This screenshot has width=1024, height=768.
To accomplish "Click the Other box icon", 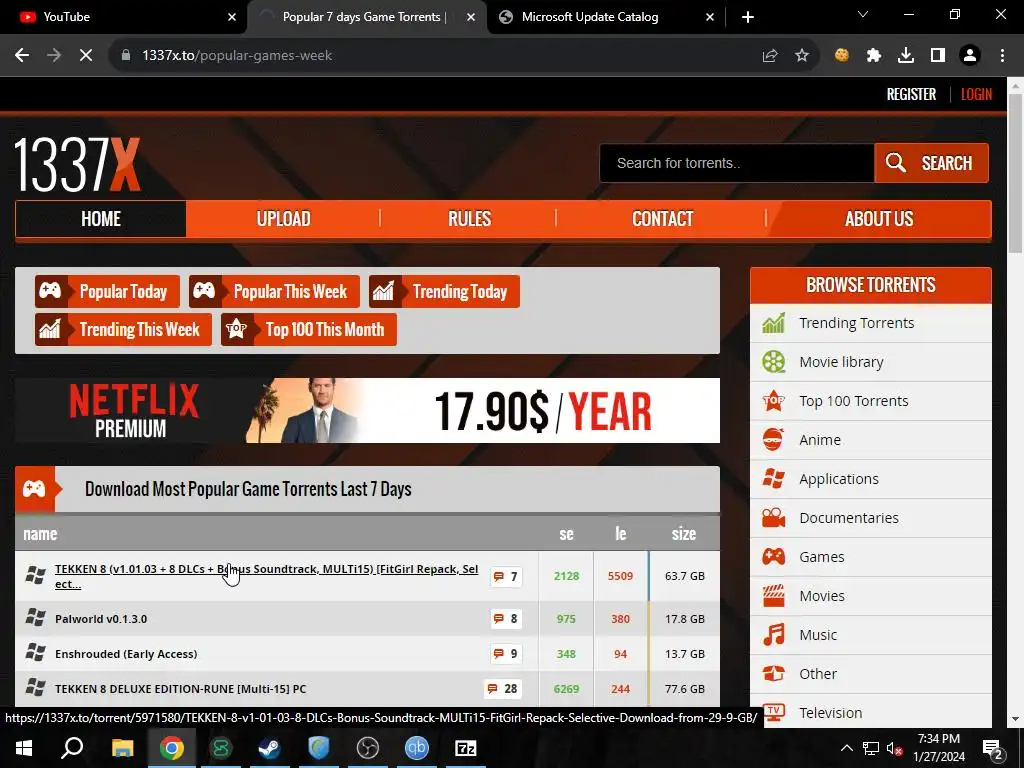I will click(773, 673).
